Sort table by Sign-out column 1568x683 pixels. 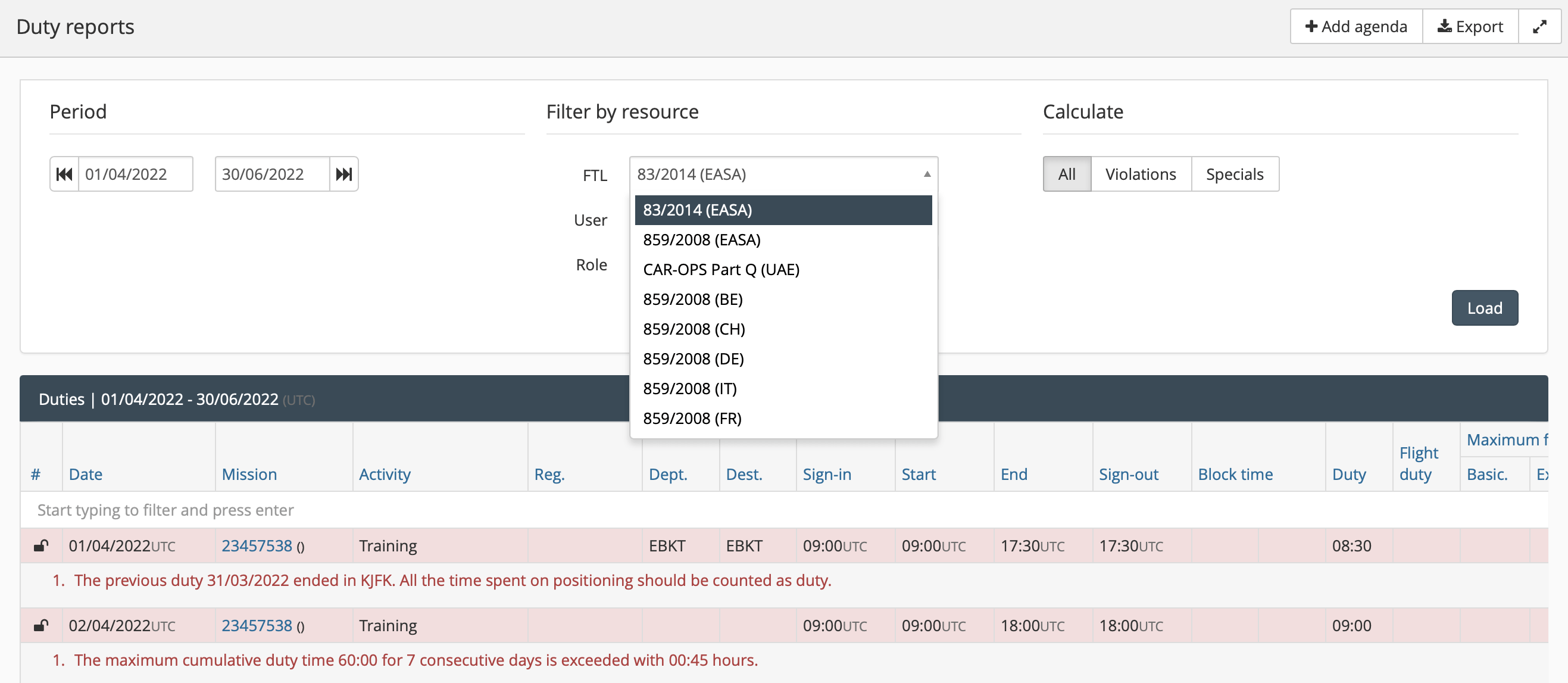tap(1129, 474)
